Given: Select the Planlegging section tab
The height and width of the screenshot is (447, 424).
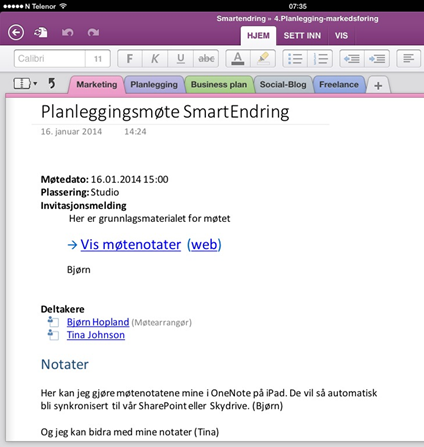Looking at the screenshot, I should (154, 85).
